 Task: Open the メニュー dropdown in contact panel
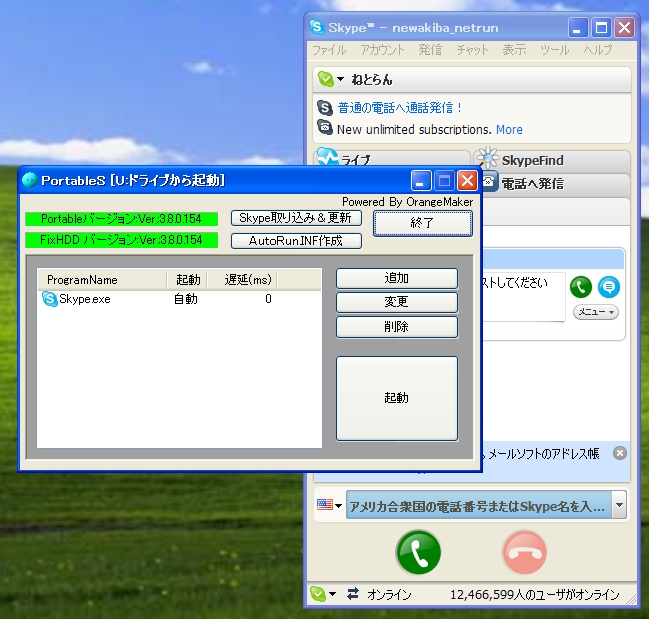coord(596,312)
